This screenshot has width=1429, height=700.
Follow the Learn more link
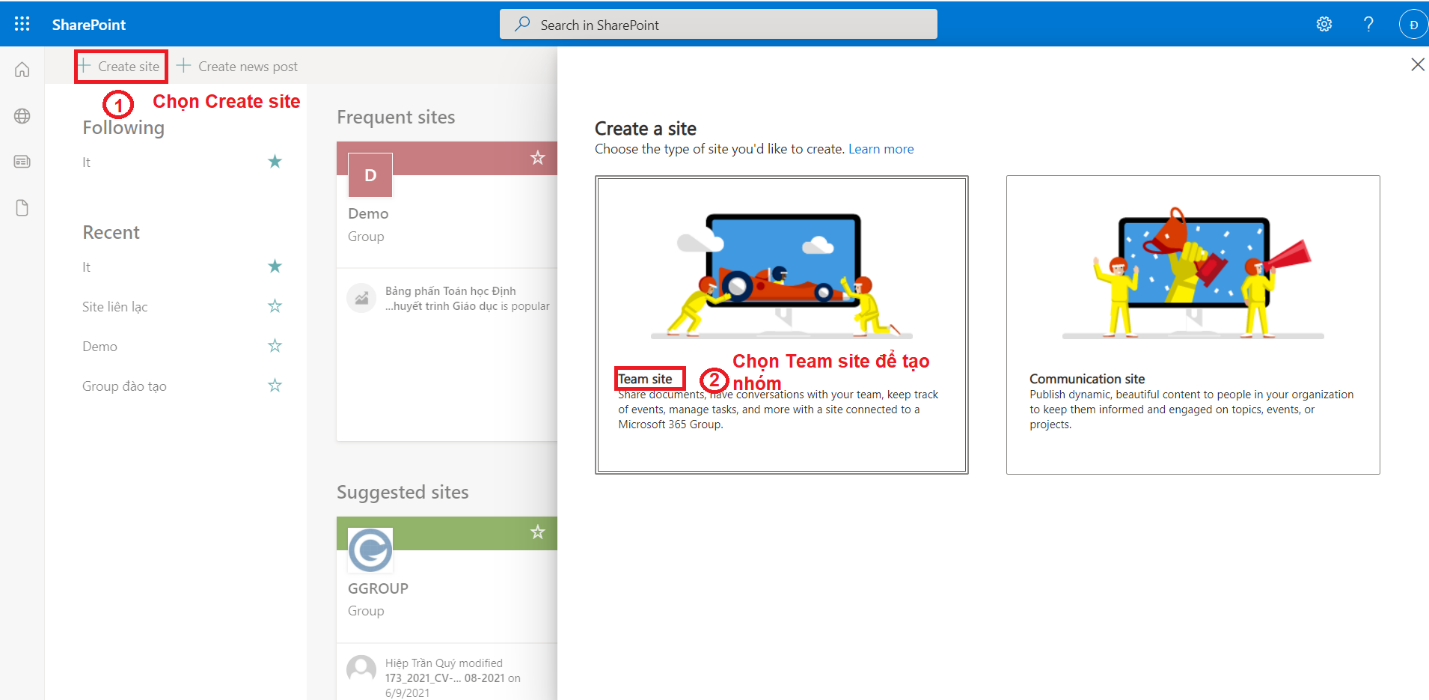pyautogui.click(x=881, y=149)
